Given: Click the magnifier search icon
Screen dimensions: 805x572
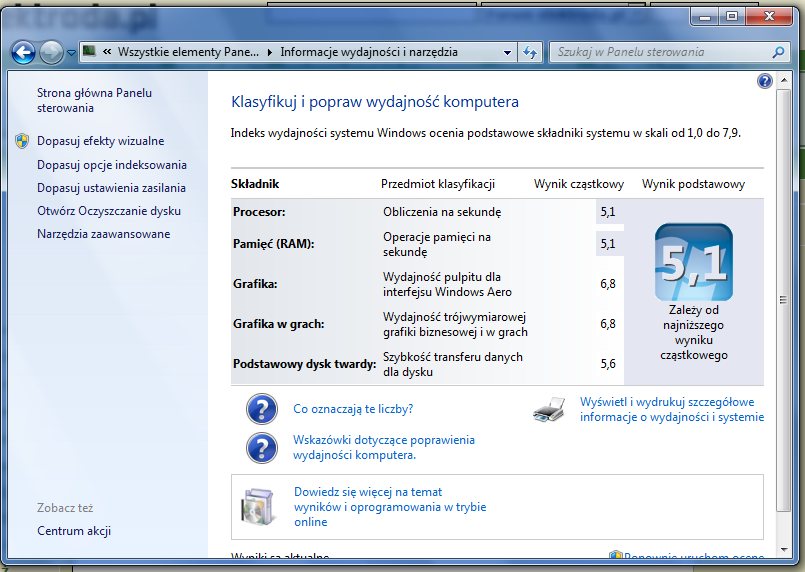Looking at the screenshot, I should coord(778,52).
